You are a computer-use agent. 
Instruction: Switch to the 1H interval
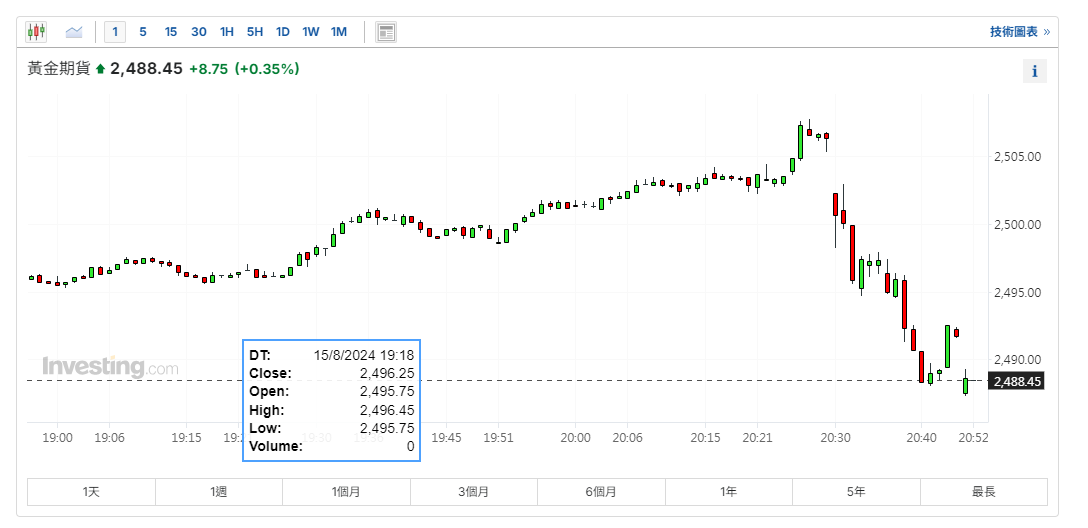tap(227, 32)
